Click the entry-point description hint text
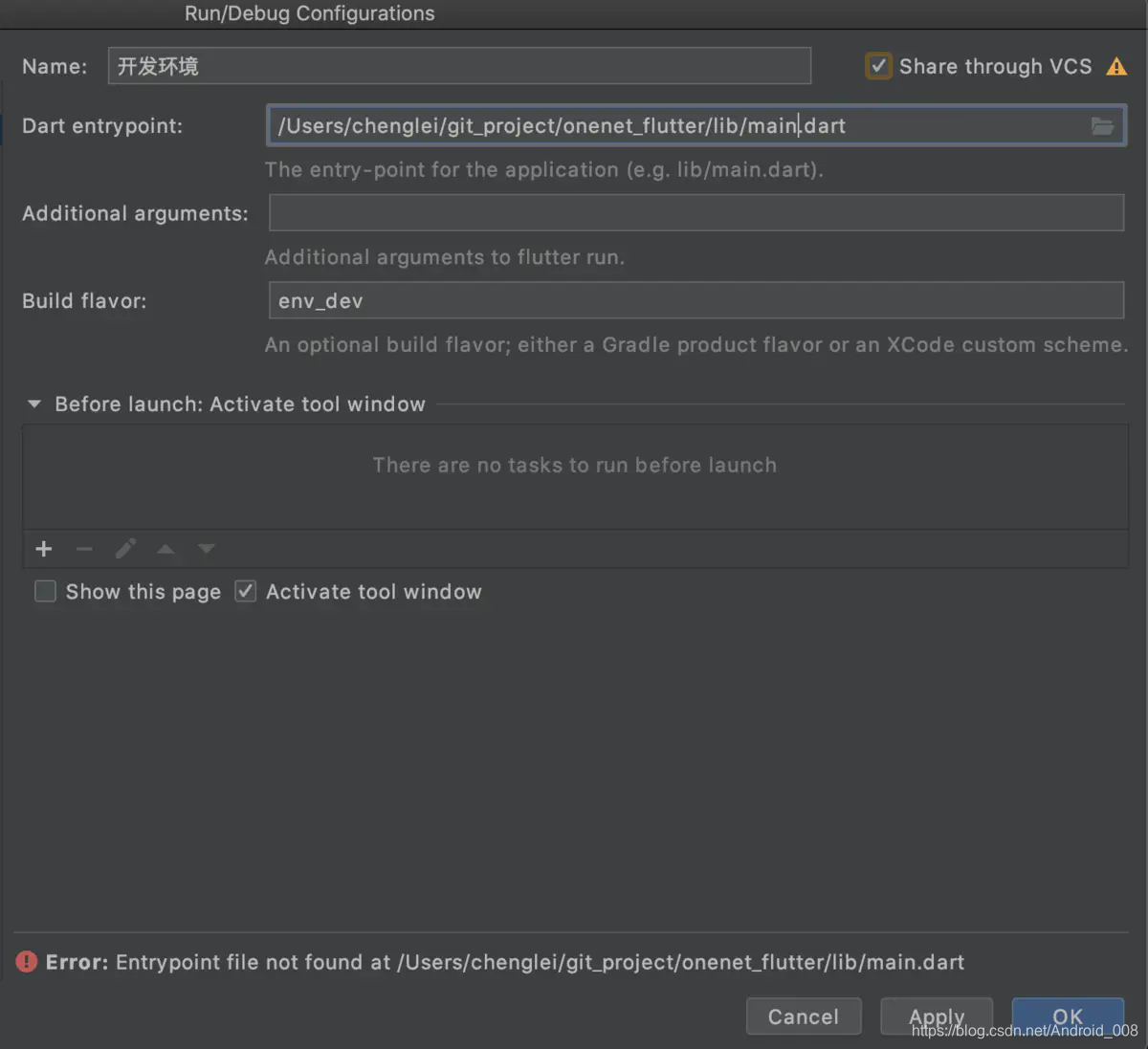Image resolution: width=1148 pixels, height=1049 pixels. point(544,170)
